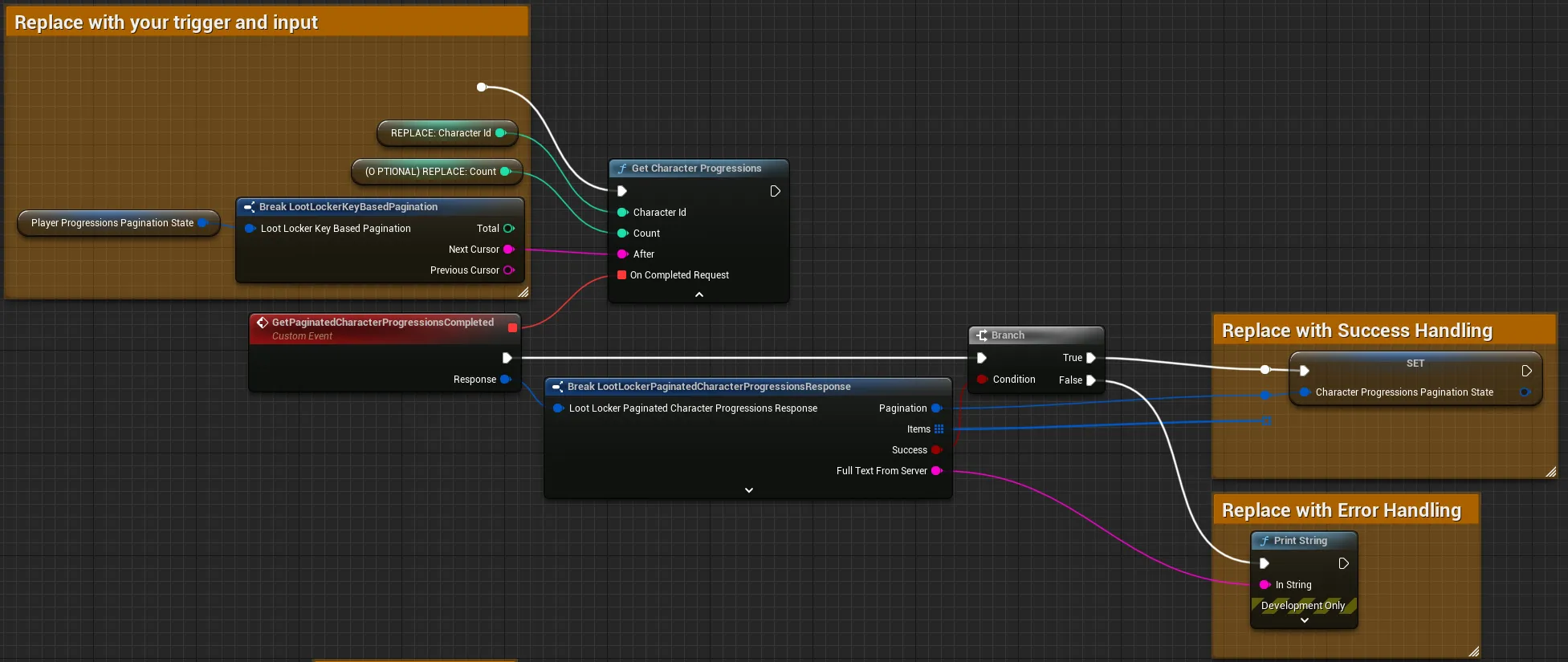Image resolution: width=1568 pixels, height=662 pixels.
Task: Click the Branch Condition input pin
Action: 982,380
